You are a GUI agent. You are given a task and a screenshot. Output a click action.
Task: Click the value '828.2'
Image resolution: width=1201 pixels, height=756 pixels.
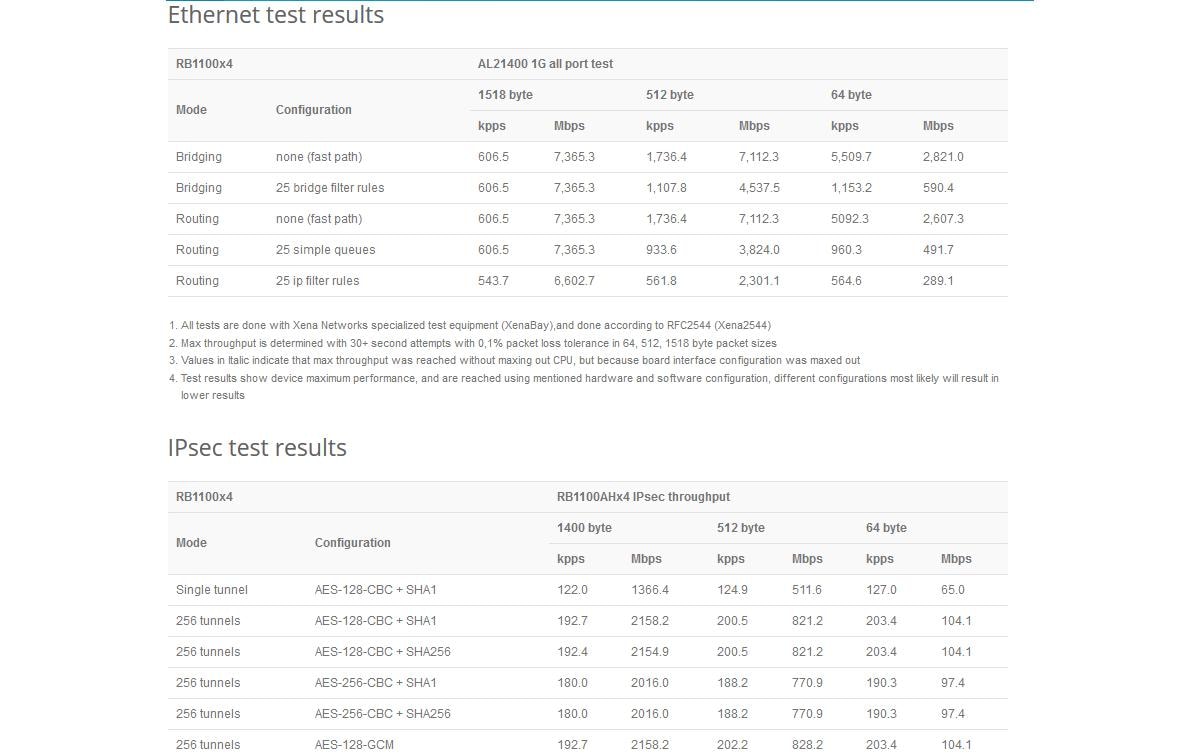coord(807,745)
